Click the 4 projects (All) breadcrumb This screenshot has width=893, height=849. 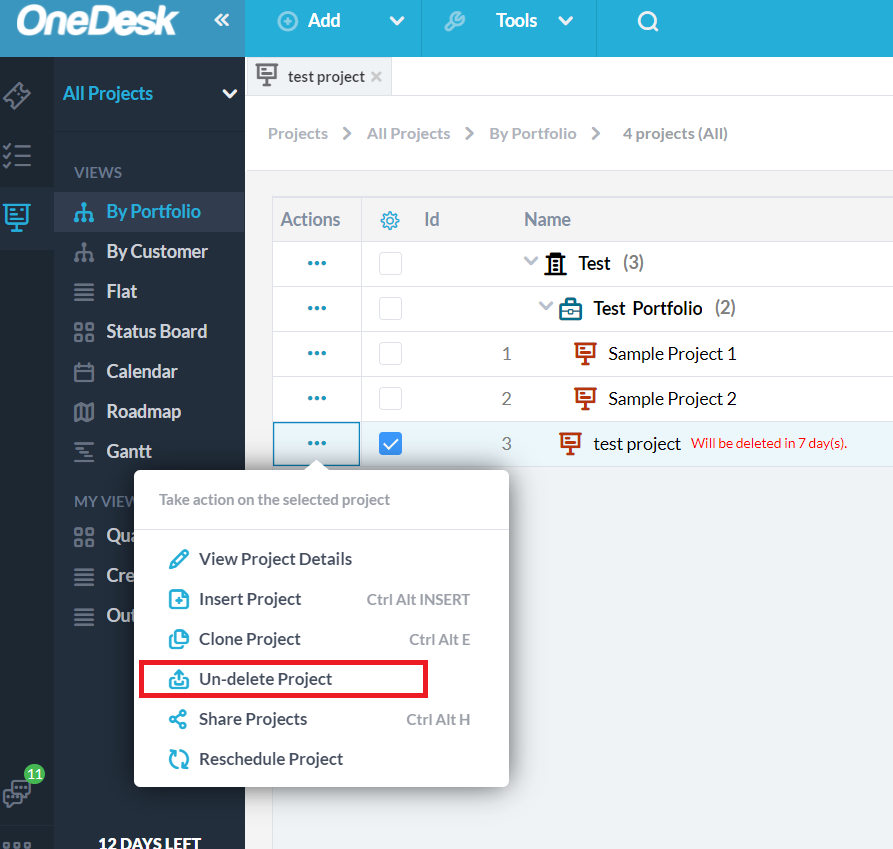[x=675, y=134]
